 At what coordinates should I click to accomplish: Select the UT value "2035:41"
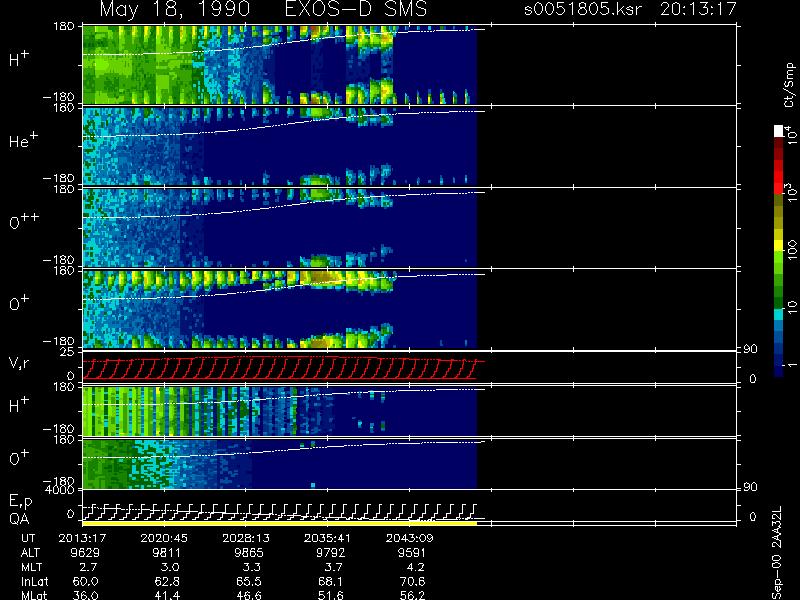tap(328, 538)
